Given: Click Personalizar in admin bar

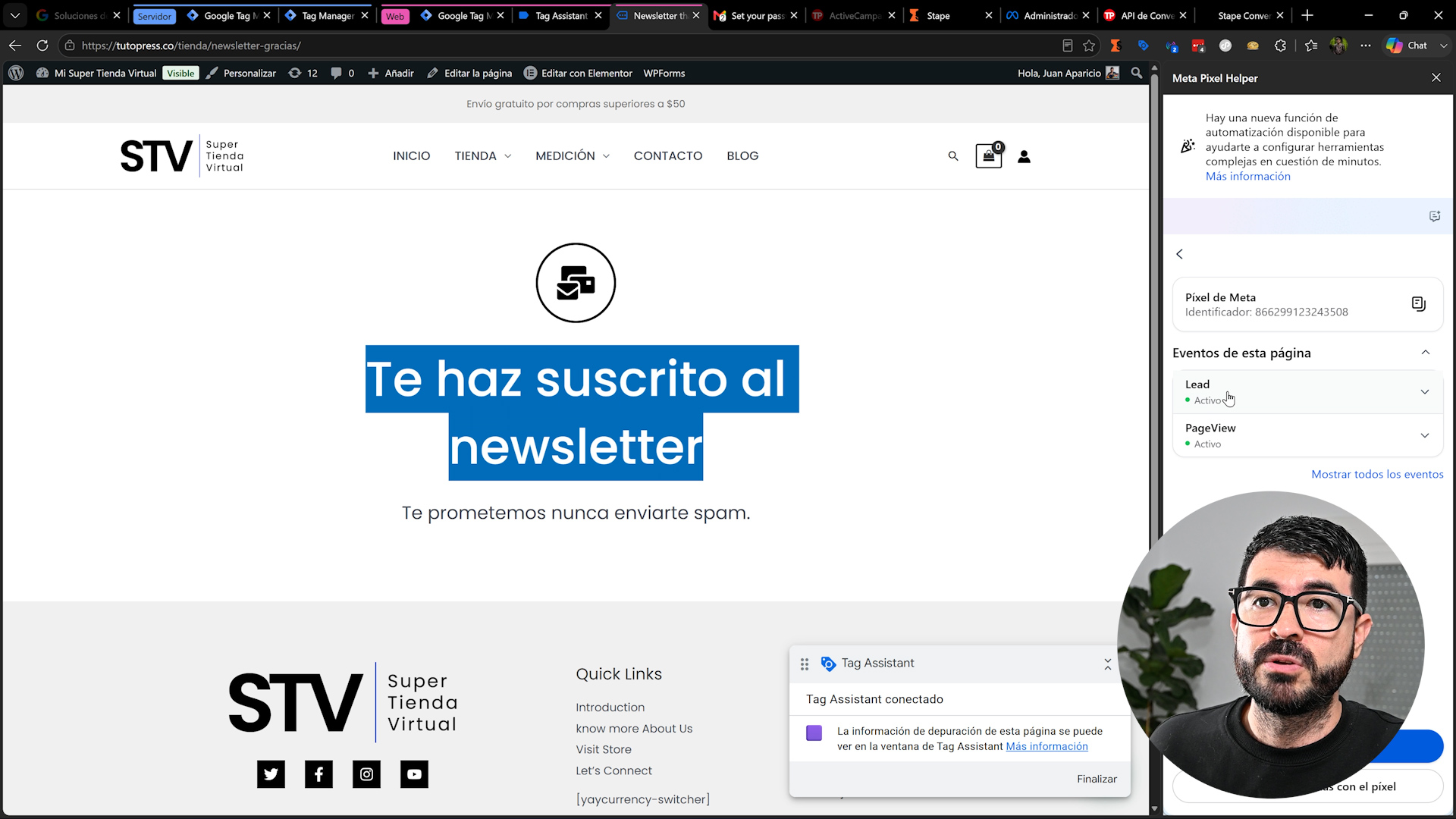Looking at the screenshot, I should click(241, 73).
